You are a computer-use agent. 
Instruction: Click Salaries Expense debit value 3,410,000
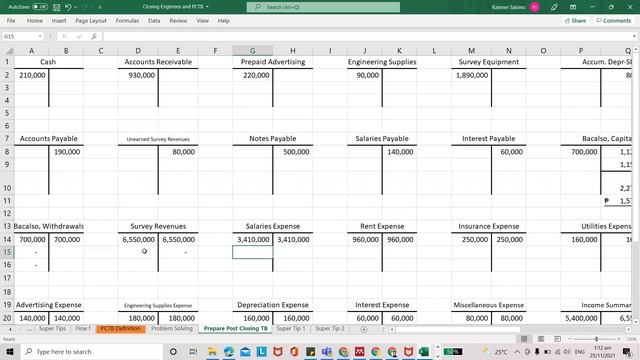pyautogui.click(x=253, y=239)
